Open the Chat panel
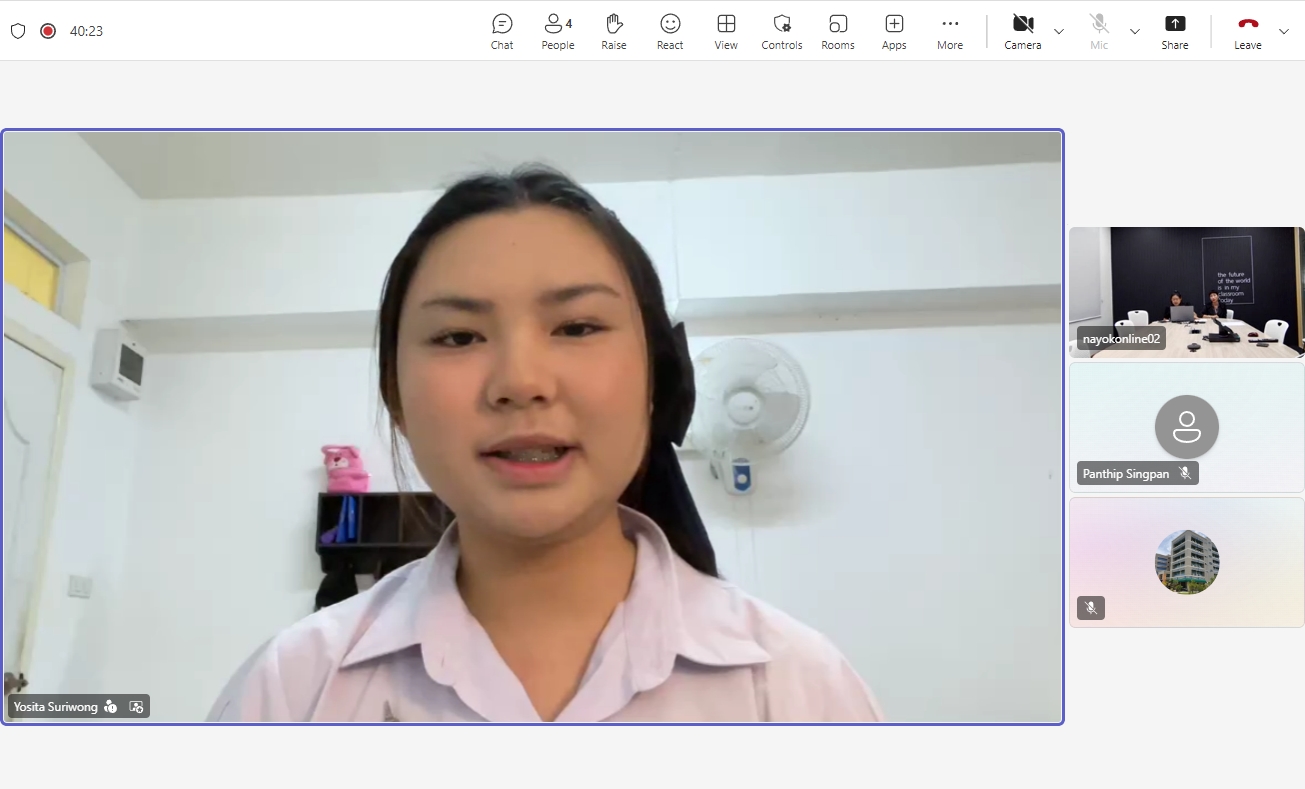 point(502,31)
